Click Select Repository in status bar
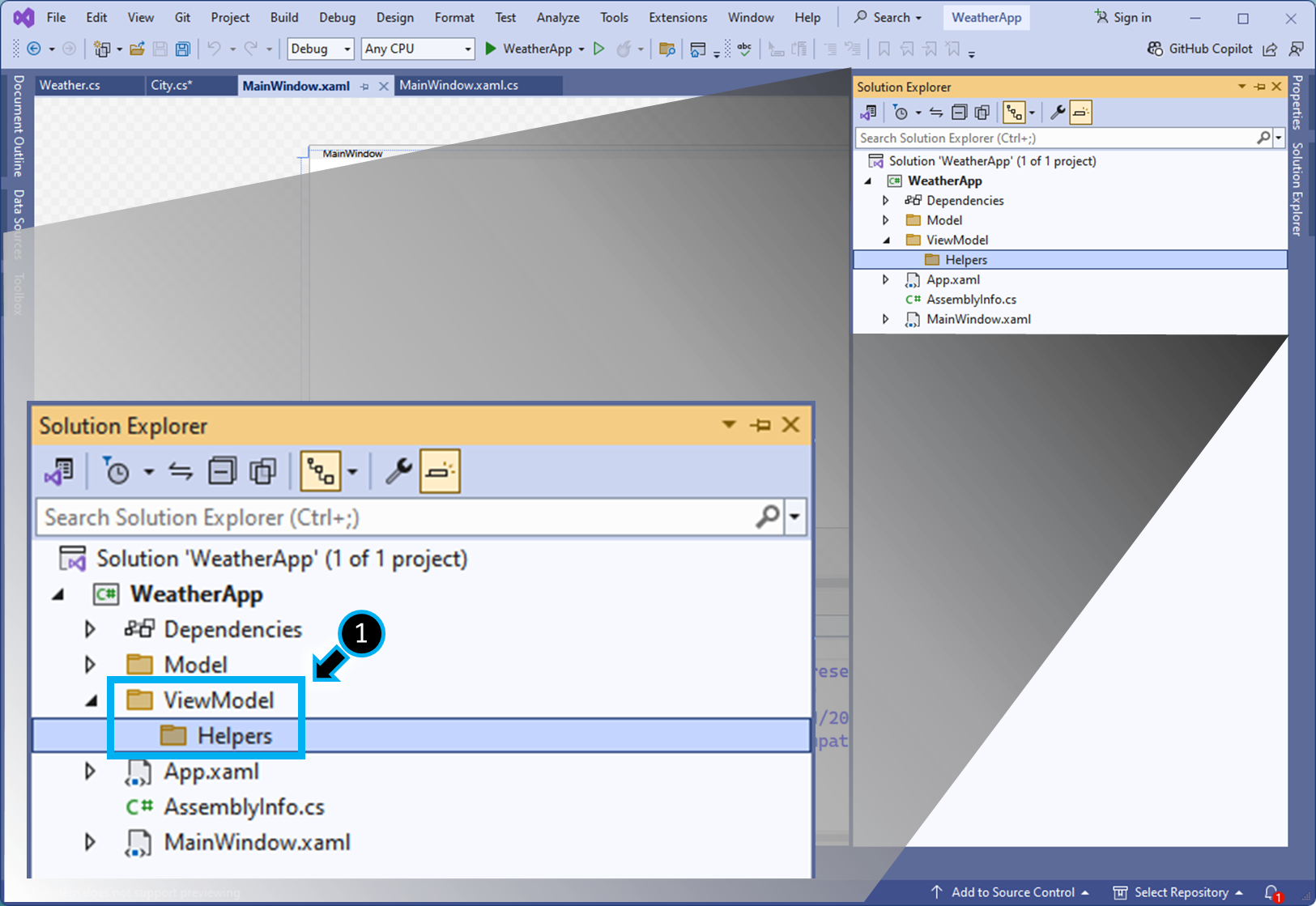 coord(1178,892)
